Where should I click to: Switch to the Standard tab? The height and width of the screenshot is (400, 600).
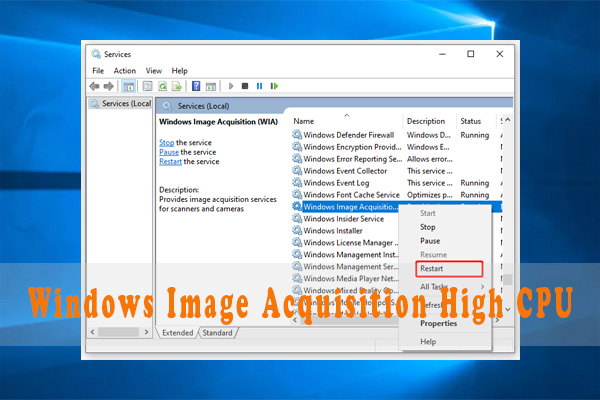click(x=217, y=333)
